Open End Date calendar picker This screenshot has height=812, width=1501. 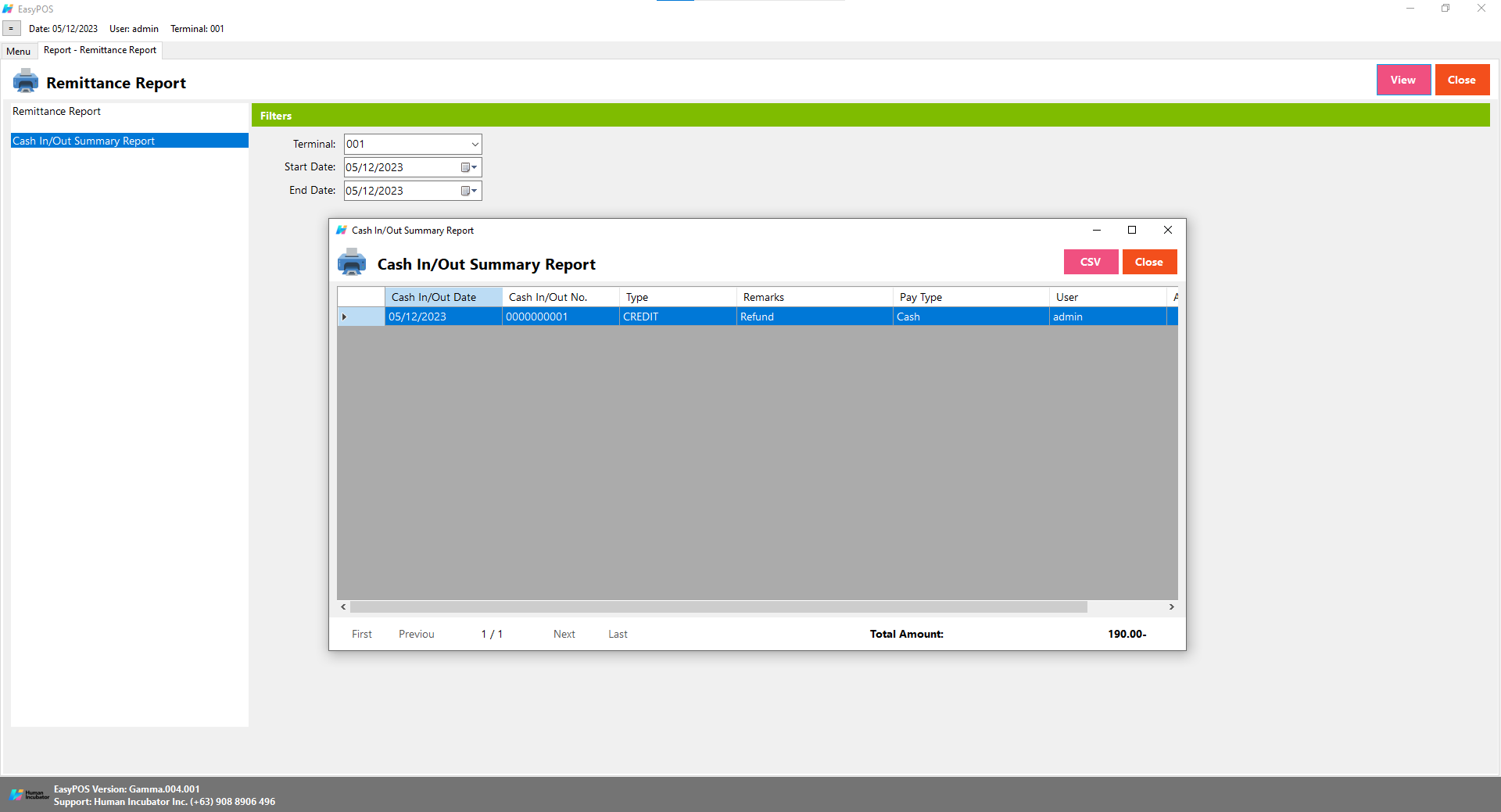click(x=468, y=191)
